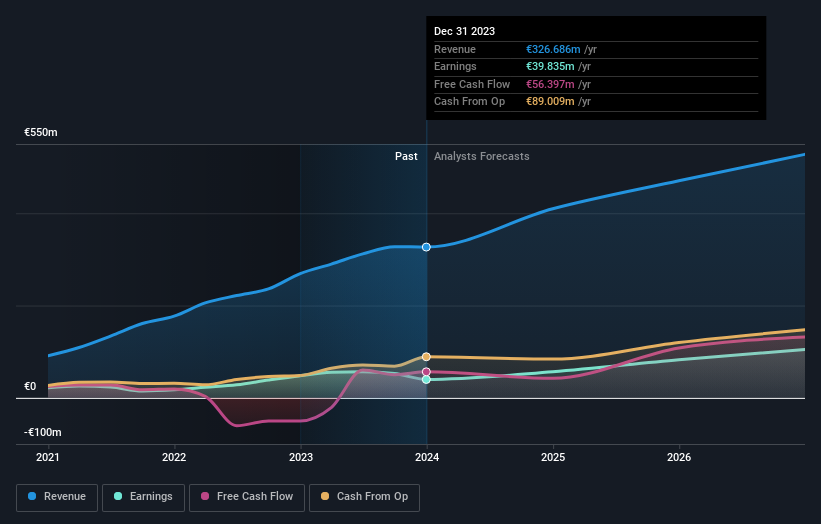Click the Cash From Op tooltip label
The width and height of the screenshot is (821, 524).
[x=469, y=102]
